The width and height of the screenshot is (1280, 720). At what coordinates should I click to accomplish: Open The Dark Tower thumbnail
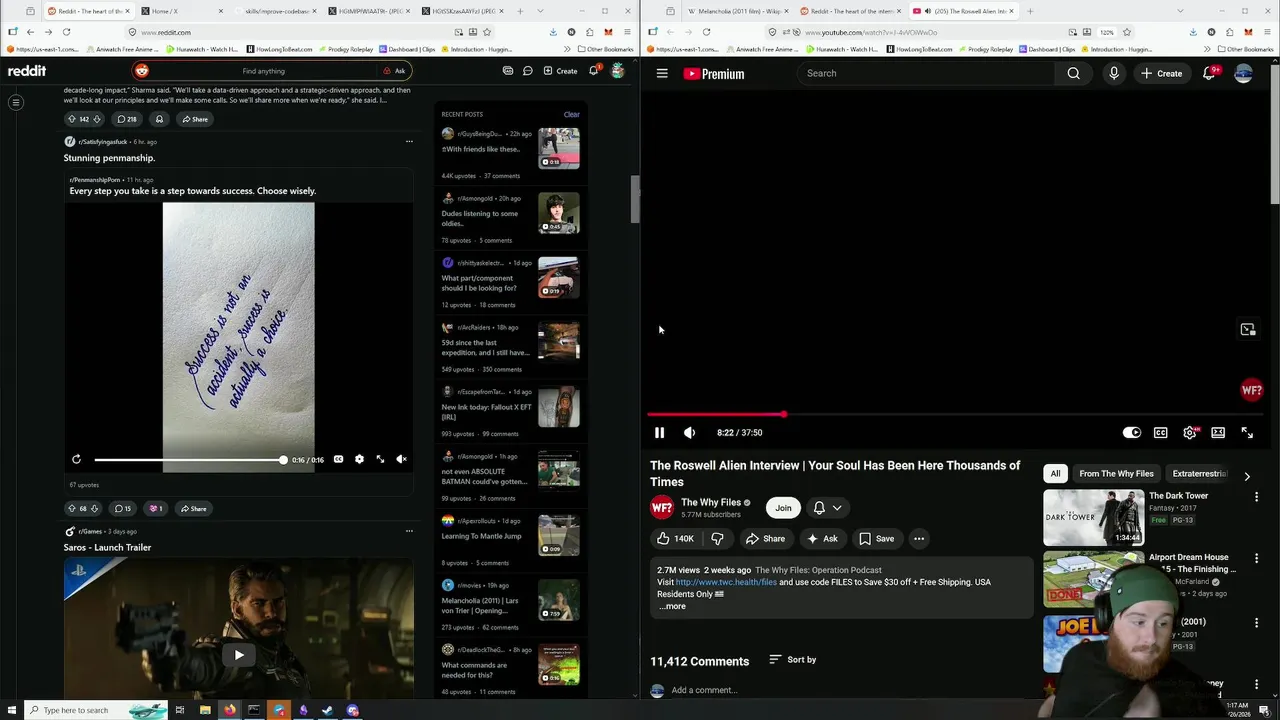click(x=1093, y=518)
